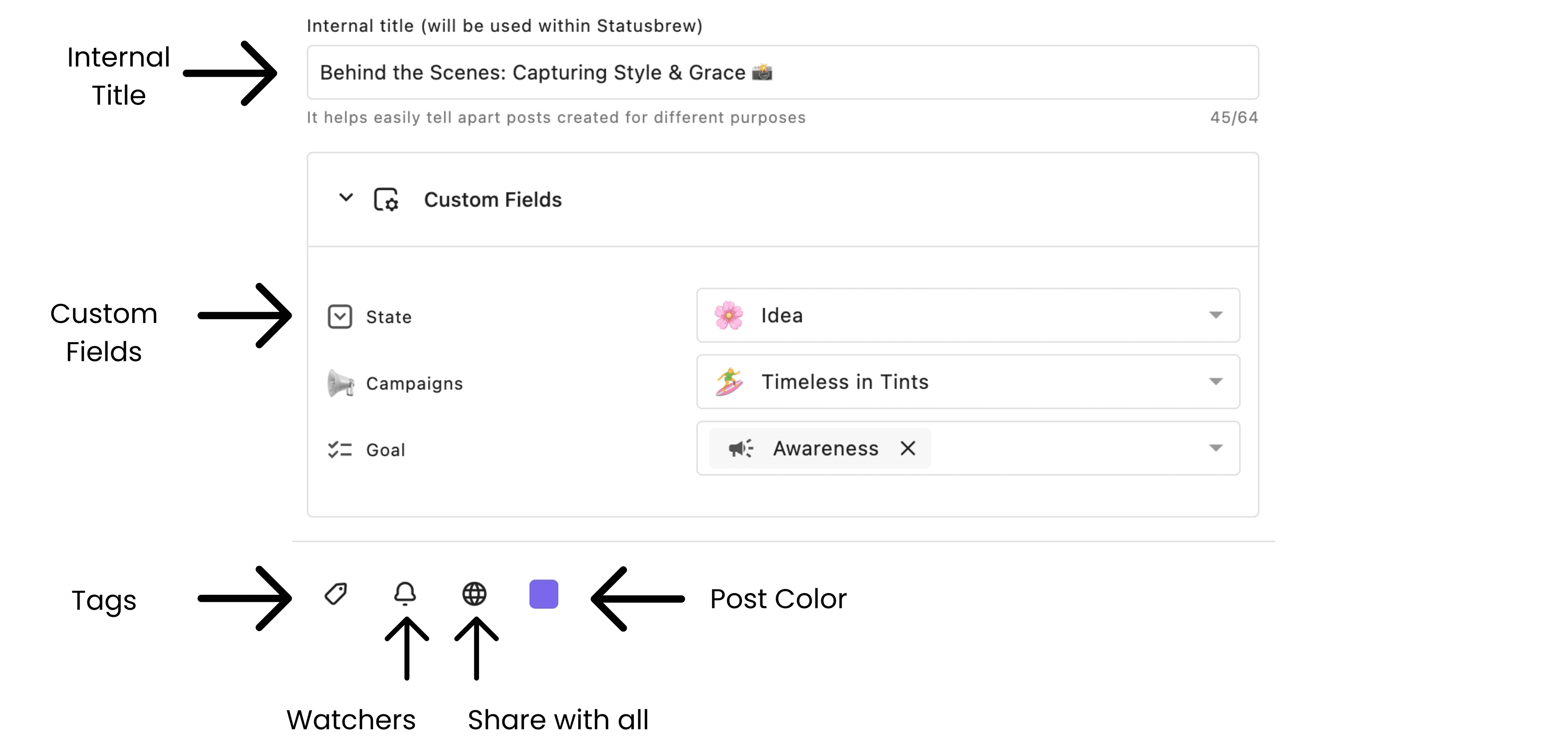Click the surfer icon beside Timeless in Tints
This screenshot has width=1568, height=736.
728,382
